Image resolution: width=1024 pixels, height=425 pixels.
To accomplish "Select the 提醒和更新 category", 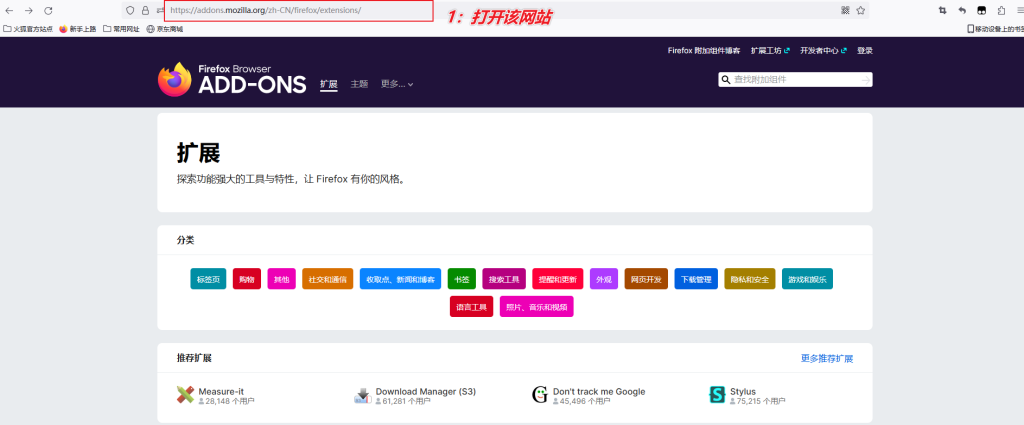I will click(x=558, y=279).
